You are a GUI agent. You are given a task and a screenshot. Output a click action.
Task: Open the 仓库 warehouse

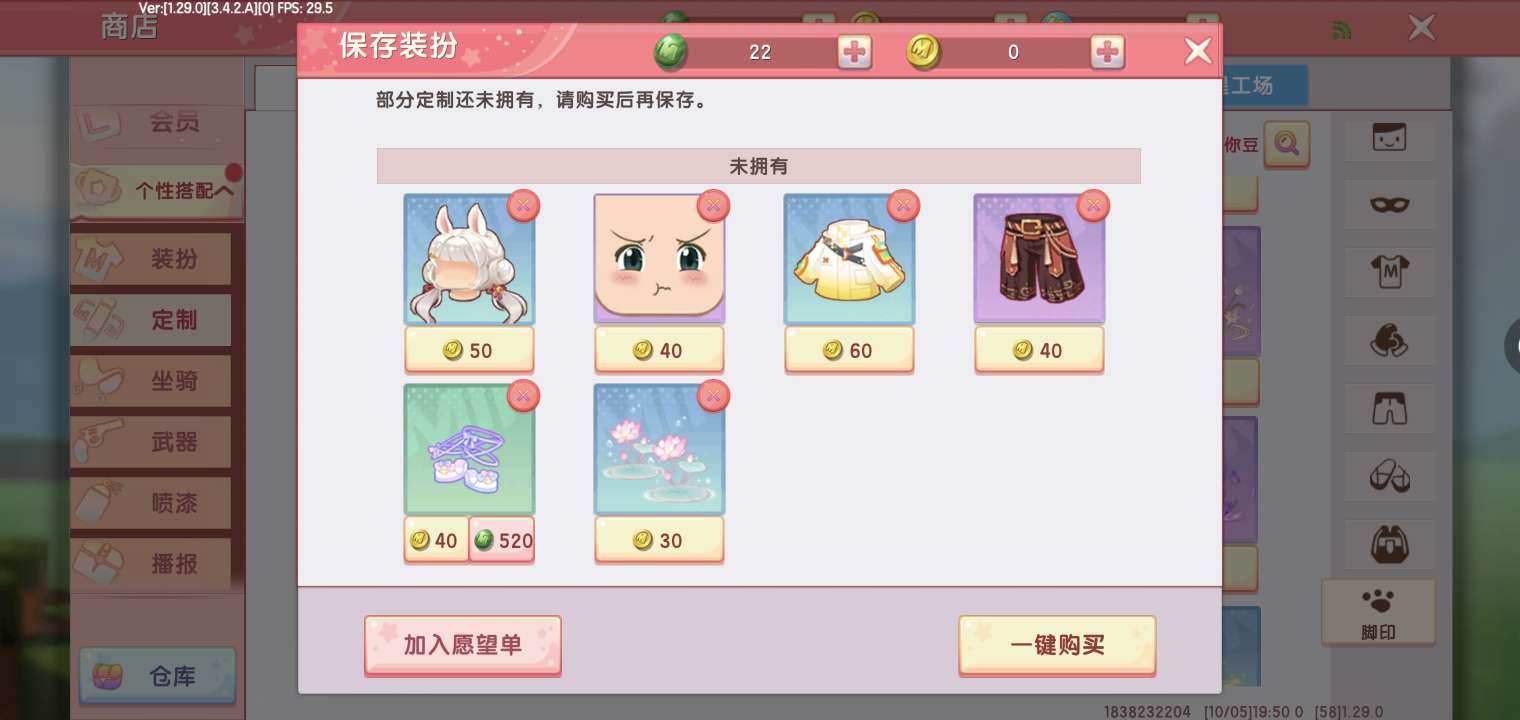(x=158, y=677)
